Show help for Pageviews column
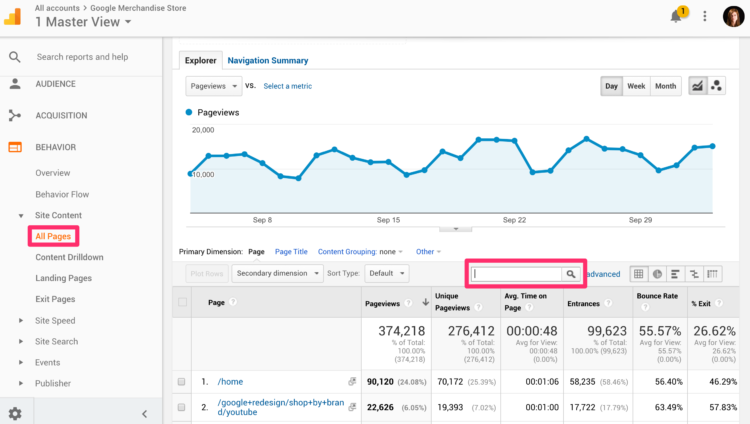 (x=408, y=303)
